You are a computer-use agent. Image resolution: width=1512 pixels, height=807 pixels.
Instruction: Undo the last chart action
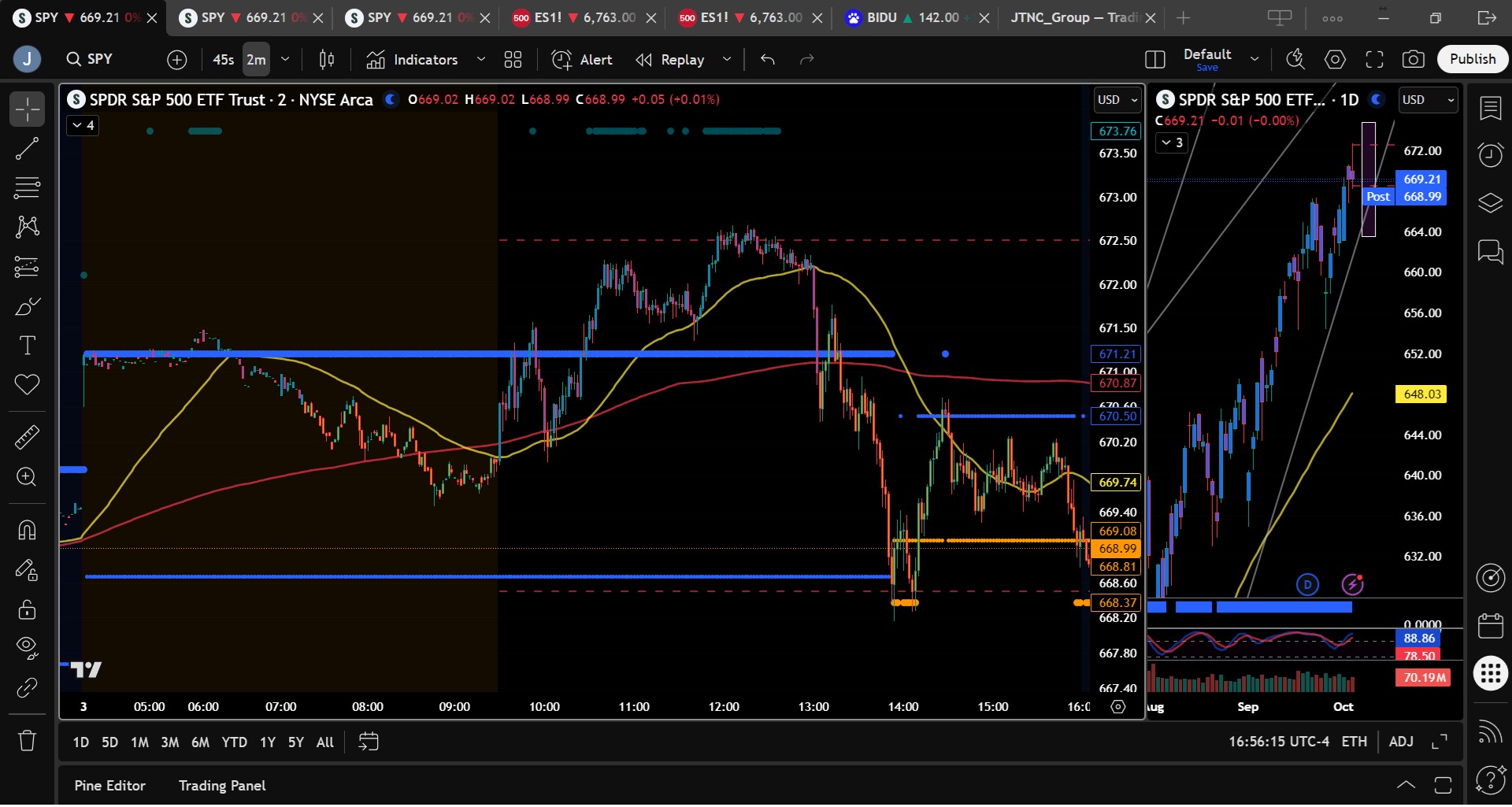[768, 59]
